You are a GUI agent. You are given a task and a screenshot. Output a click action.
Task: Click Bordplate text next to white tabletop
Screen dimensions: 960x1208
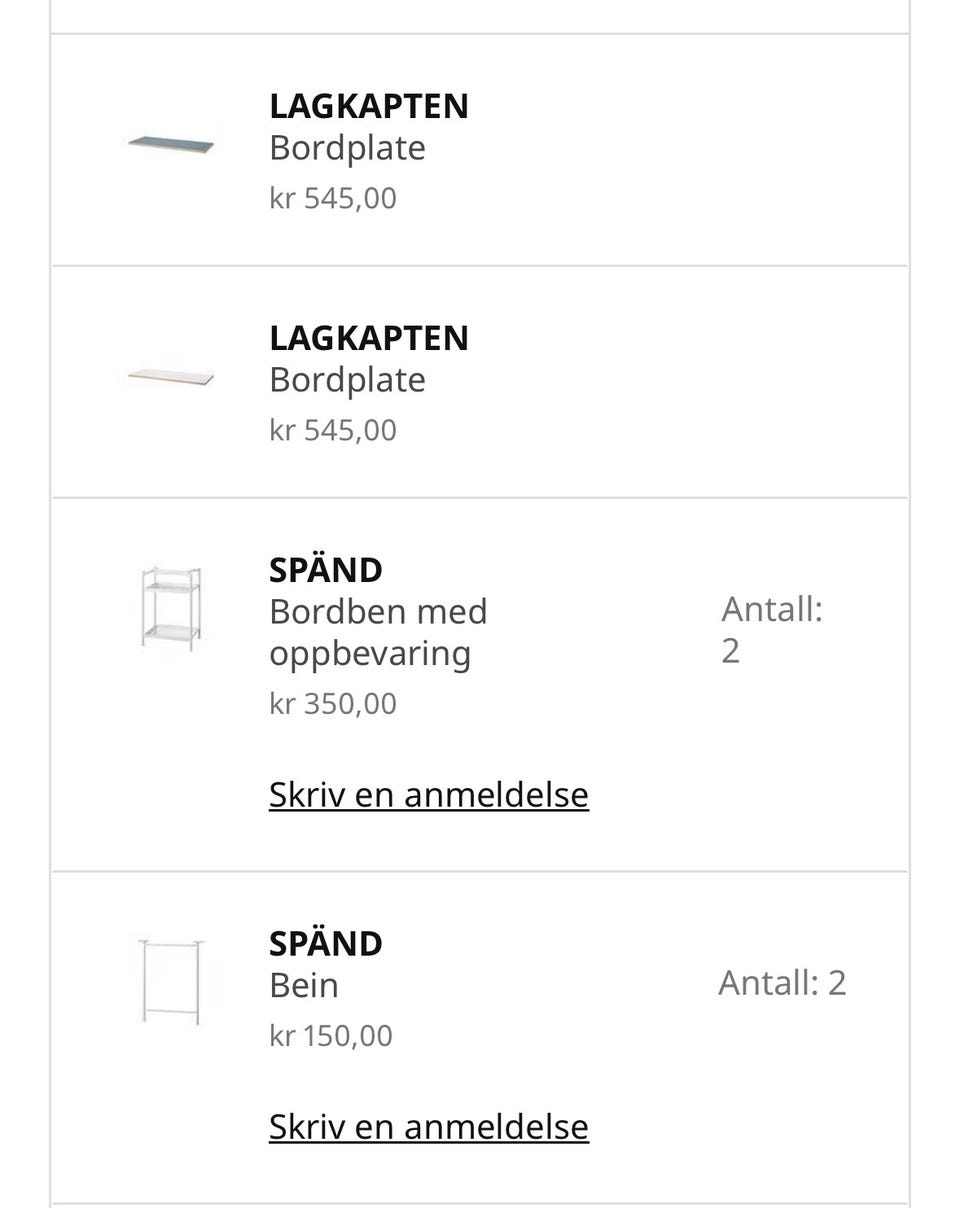coord(347,380)
